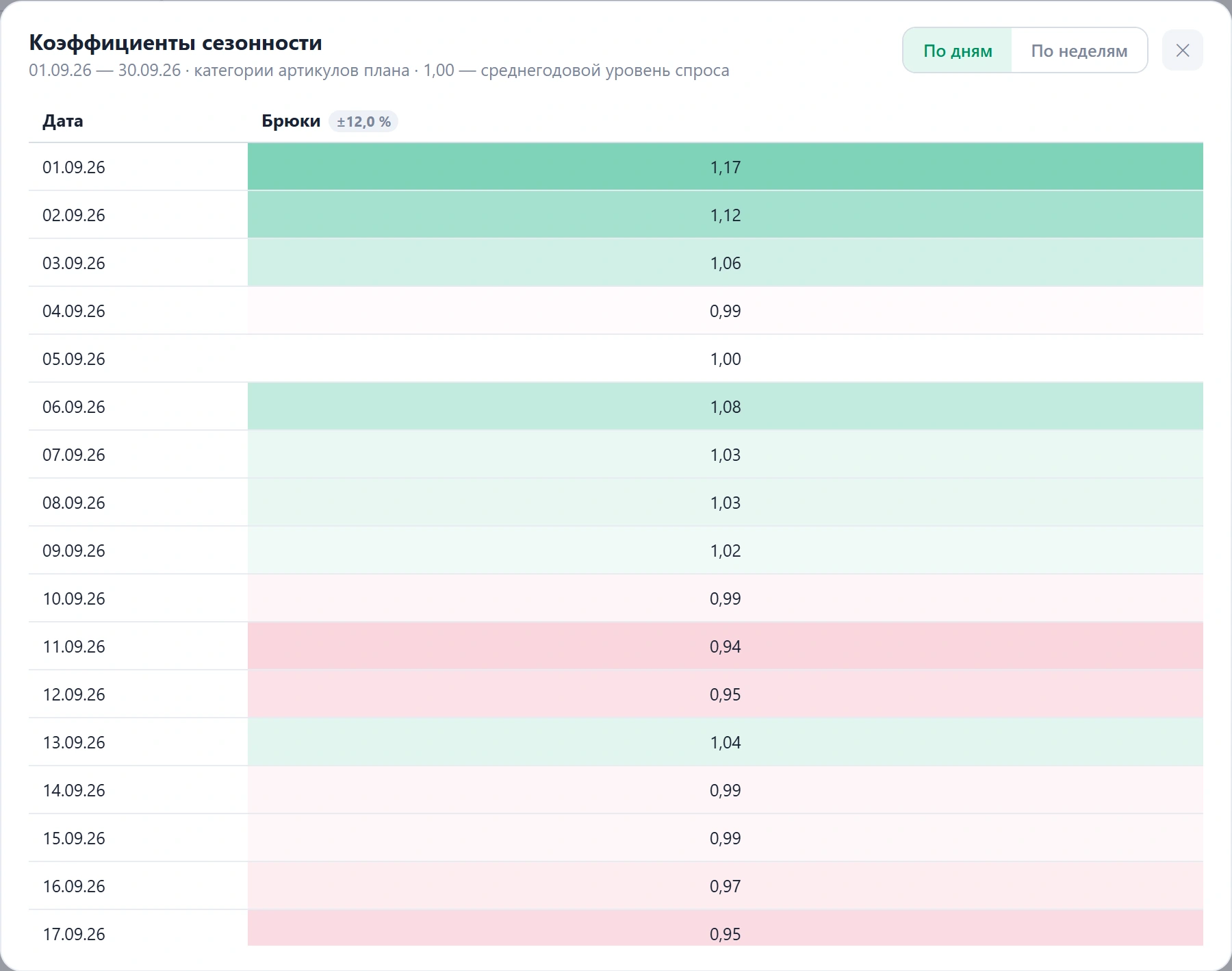Click the 0,94 cell for 11.09.26
This screenshot has height=971, width=1232.
(x=725, y=646)
